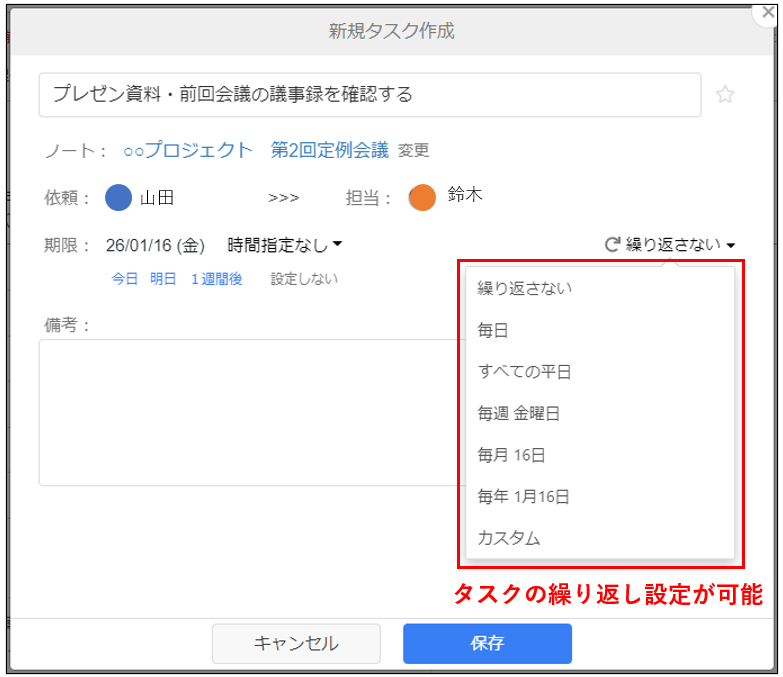Viewport: 783px width, 677px height.
Task: Star the task as favorite
Action: click(x=725, y=94)
